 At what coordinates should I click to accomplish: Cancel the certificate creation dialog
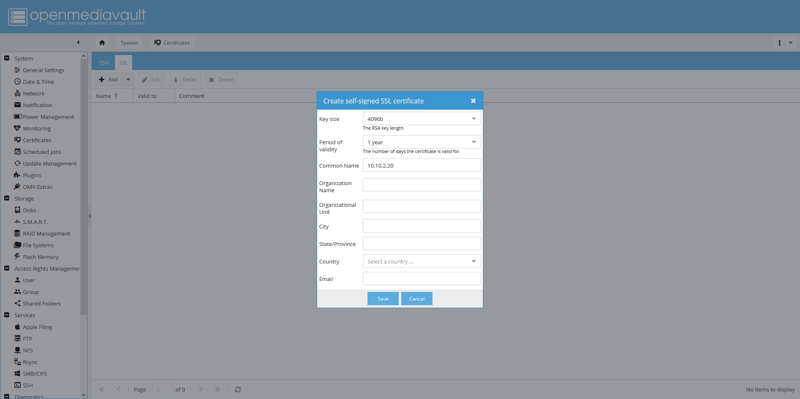pyautogui.click(x=417, y=298)
